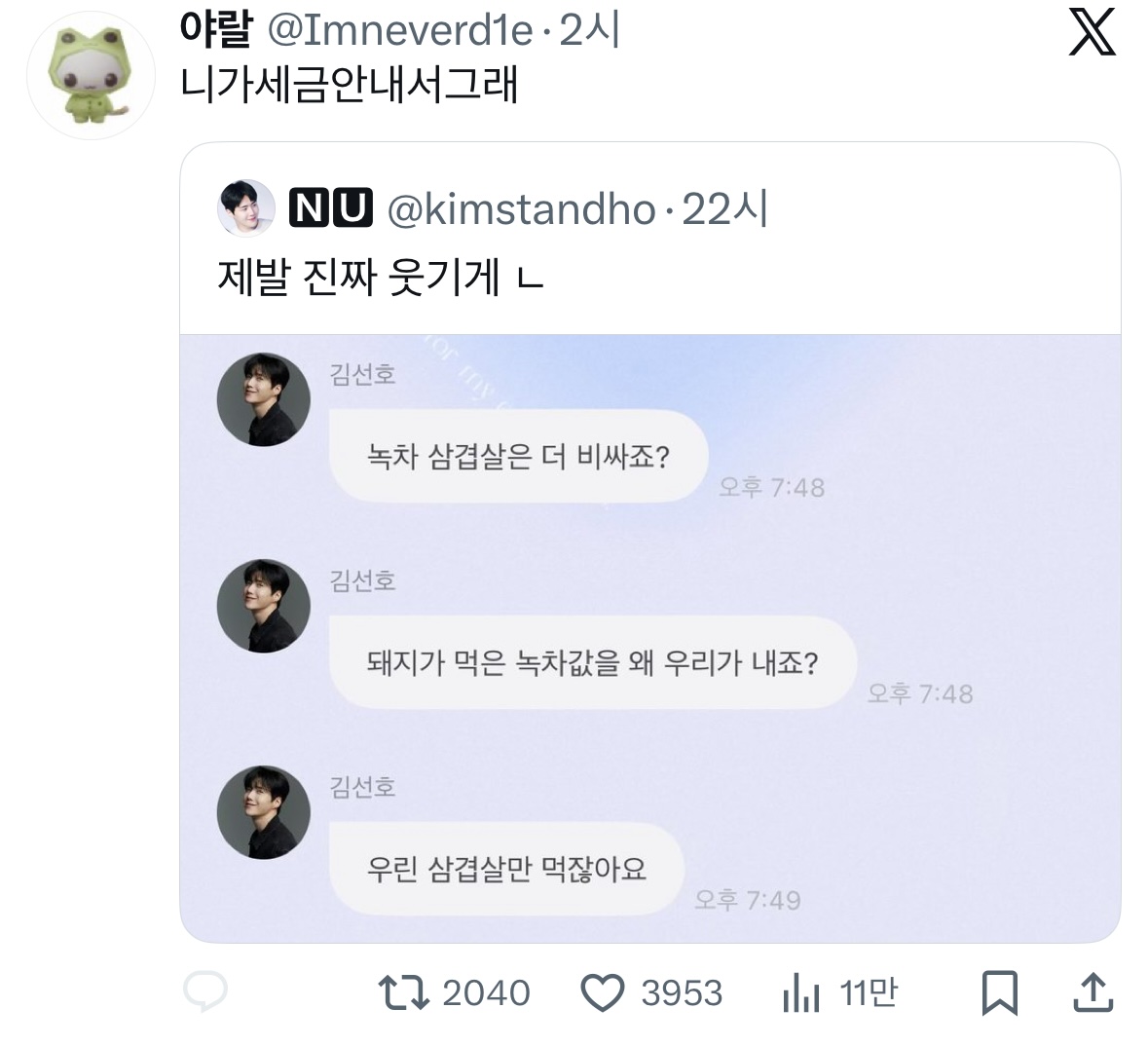Screen dimensions: 1148x1046
Task: Click 김선호's avatar in the chat image
Action: 263,399
